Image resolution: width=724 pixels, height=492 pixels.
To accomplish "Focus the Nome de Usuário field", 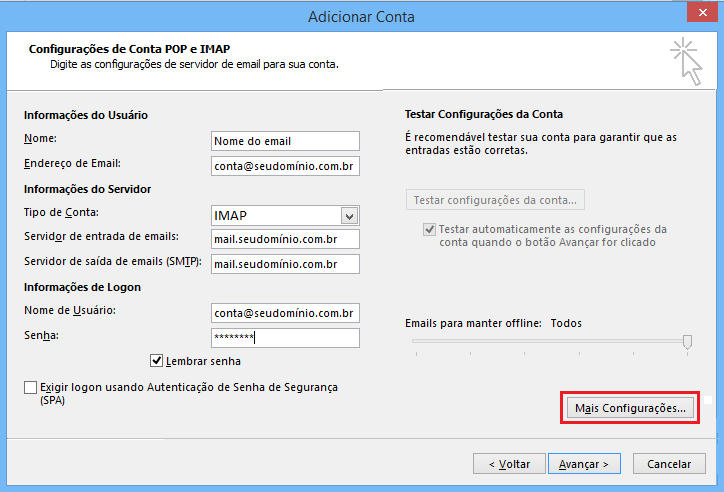I will coord(285,313).
